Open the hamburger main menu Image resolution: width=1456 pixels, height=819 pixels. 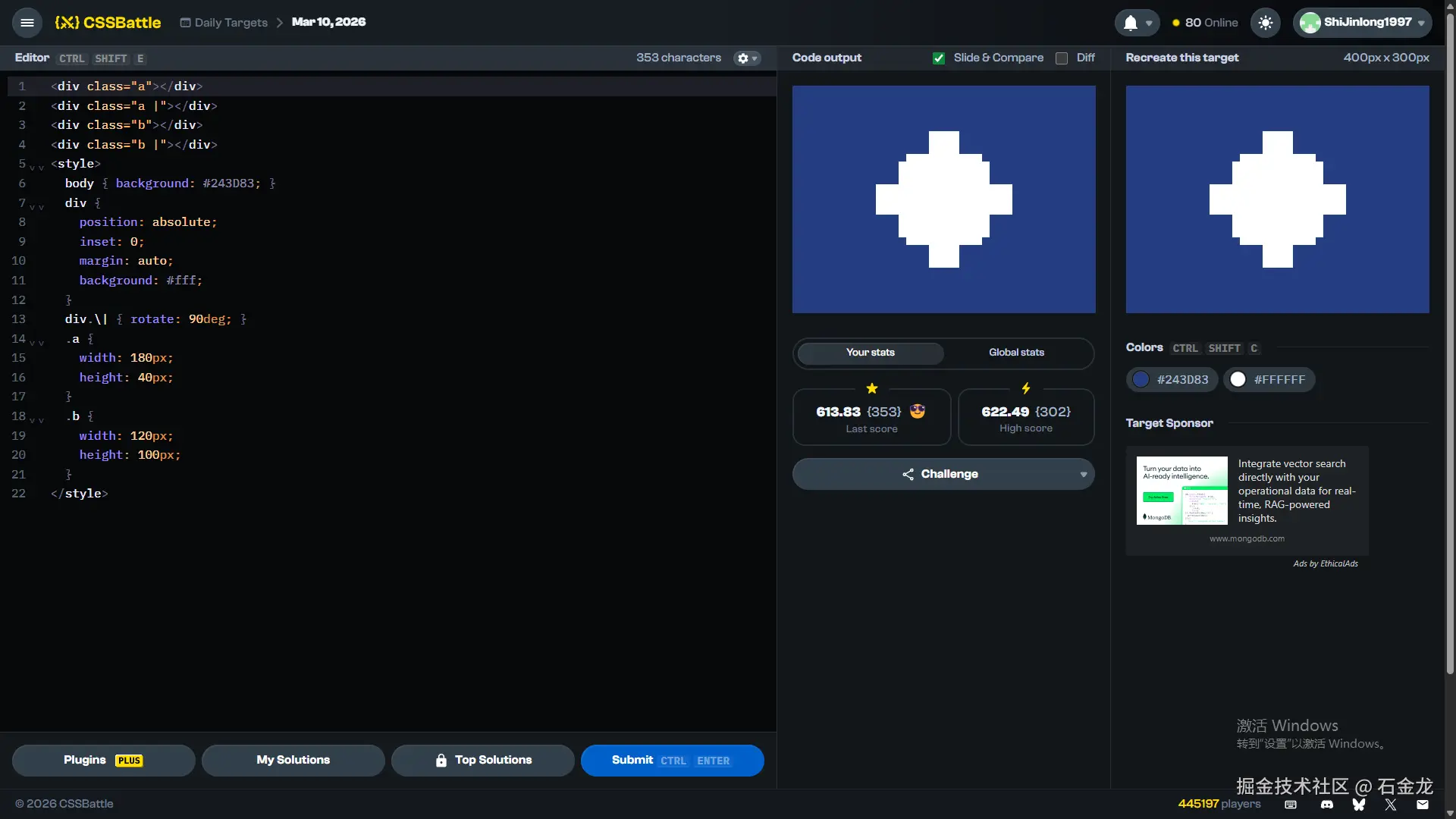27,23
